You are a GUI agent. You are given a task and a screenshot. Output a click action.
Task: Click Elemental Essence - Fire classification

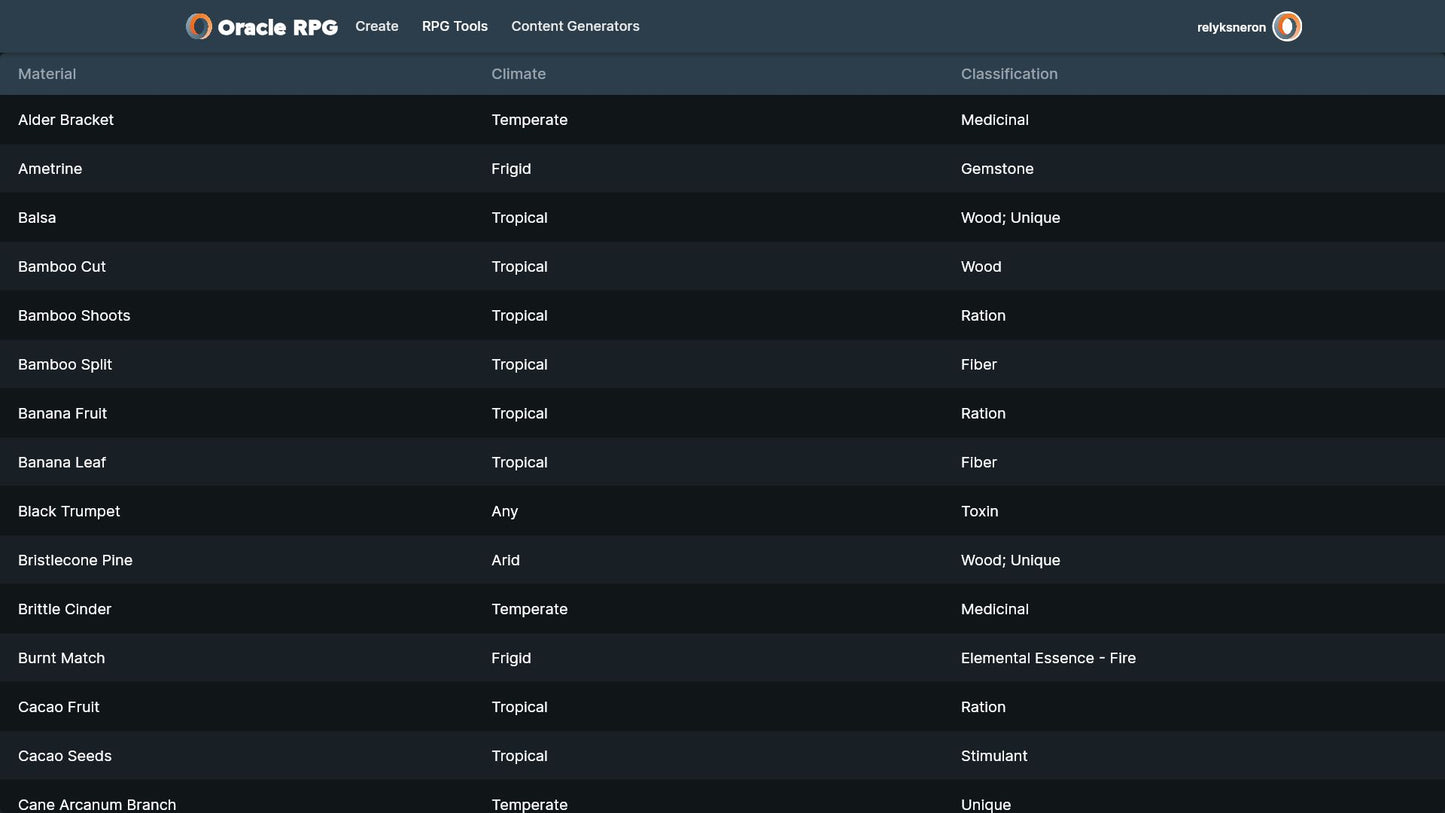click(1048, 658)
